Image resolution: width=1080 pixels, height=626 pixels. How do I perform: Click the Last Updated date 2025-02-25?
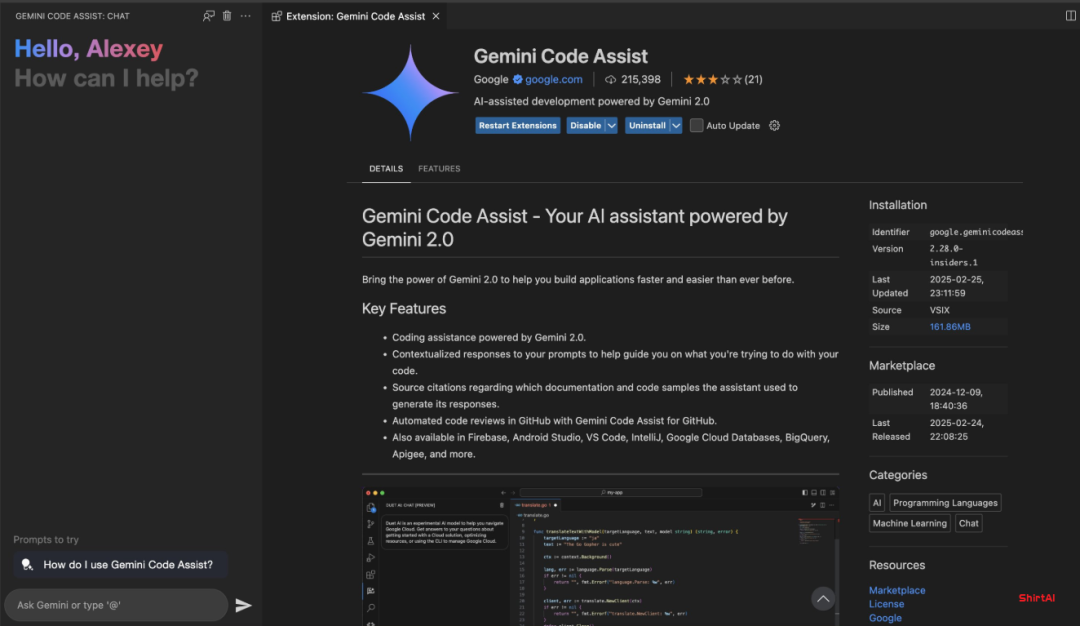tap(957, 286)
